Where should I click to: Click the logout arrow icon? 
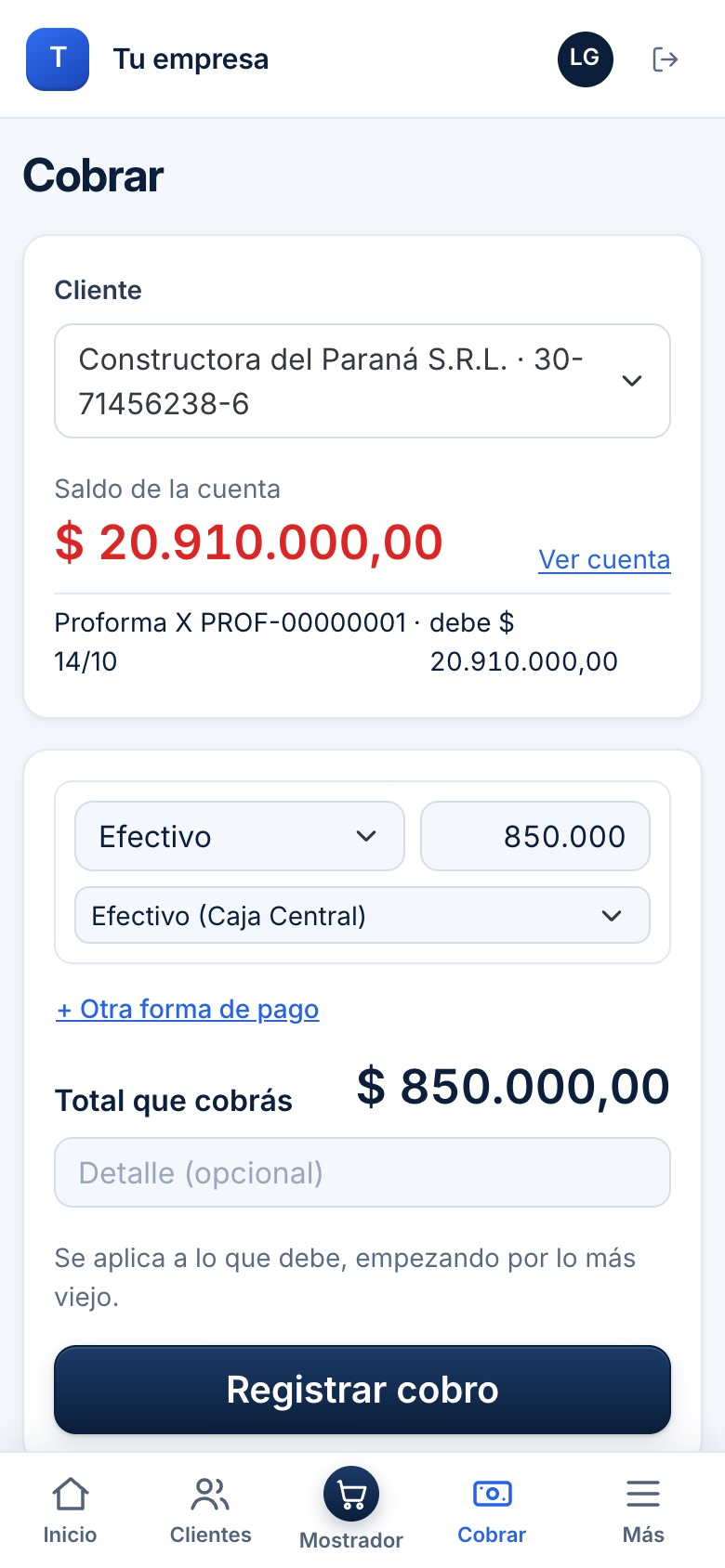click(x=665, y=59)
